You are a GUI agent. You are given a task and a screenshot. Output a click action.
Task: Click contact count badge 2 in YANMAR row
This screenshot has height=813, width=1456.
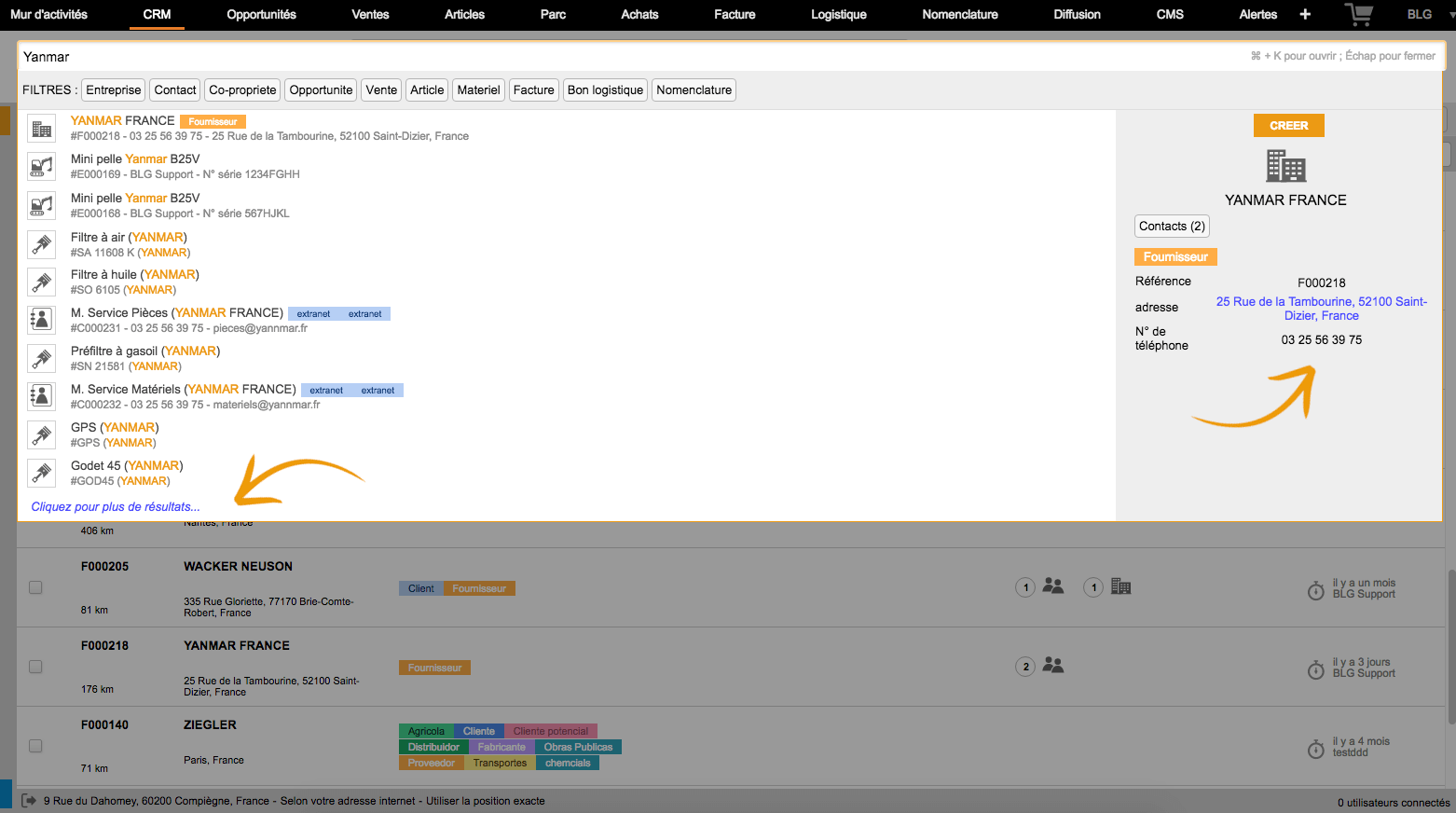click(x=1025, y=667)
